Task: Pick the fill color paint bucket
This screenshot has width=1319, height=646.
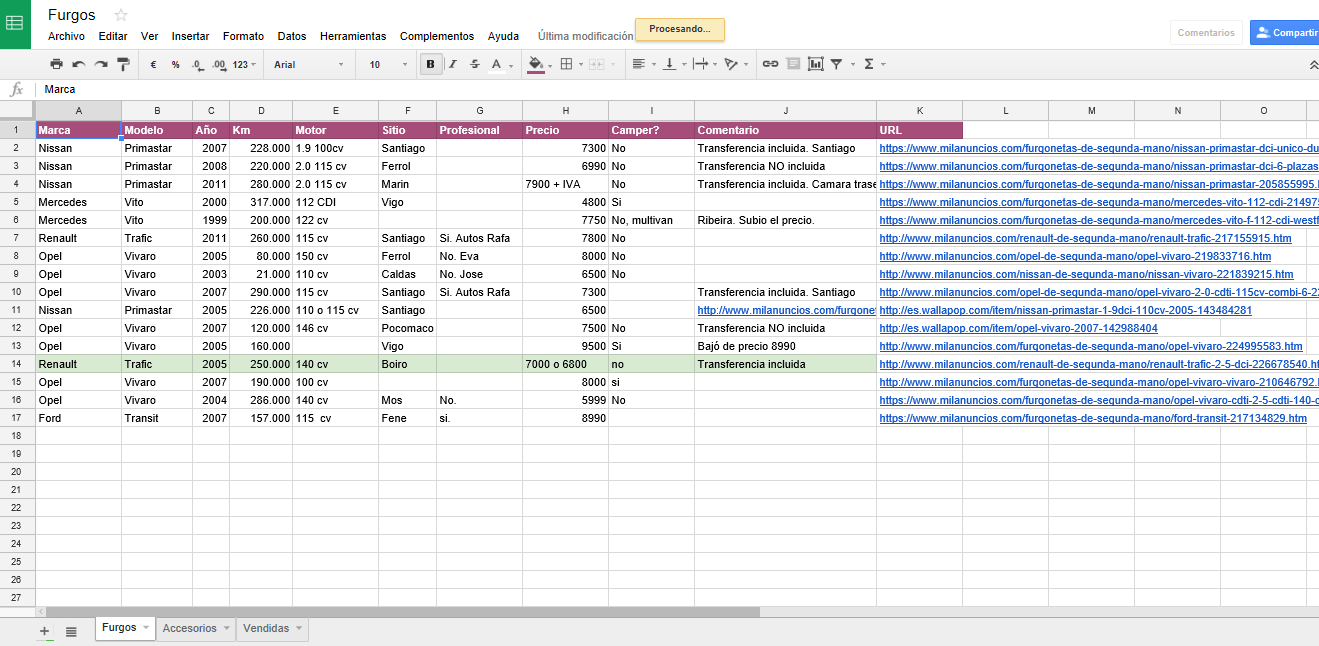Action: click(x=535, y=64)
